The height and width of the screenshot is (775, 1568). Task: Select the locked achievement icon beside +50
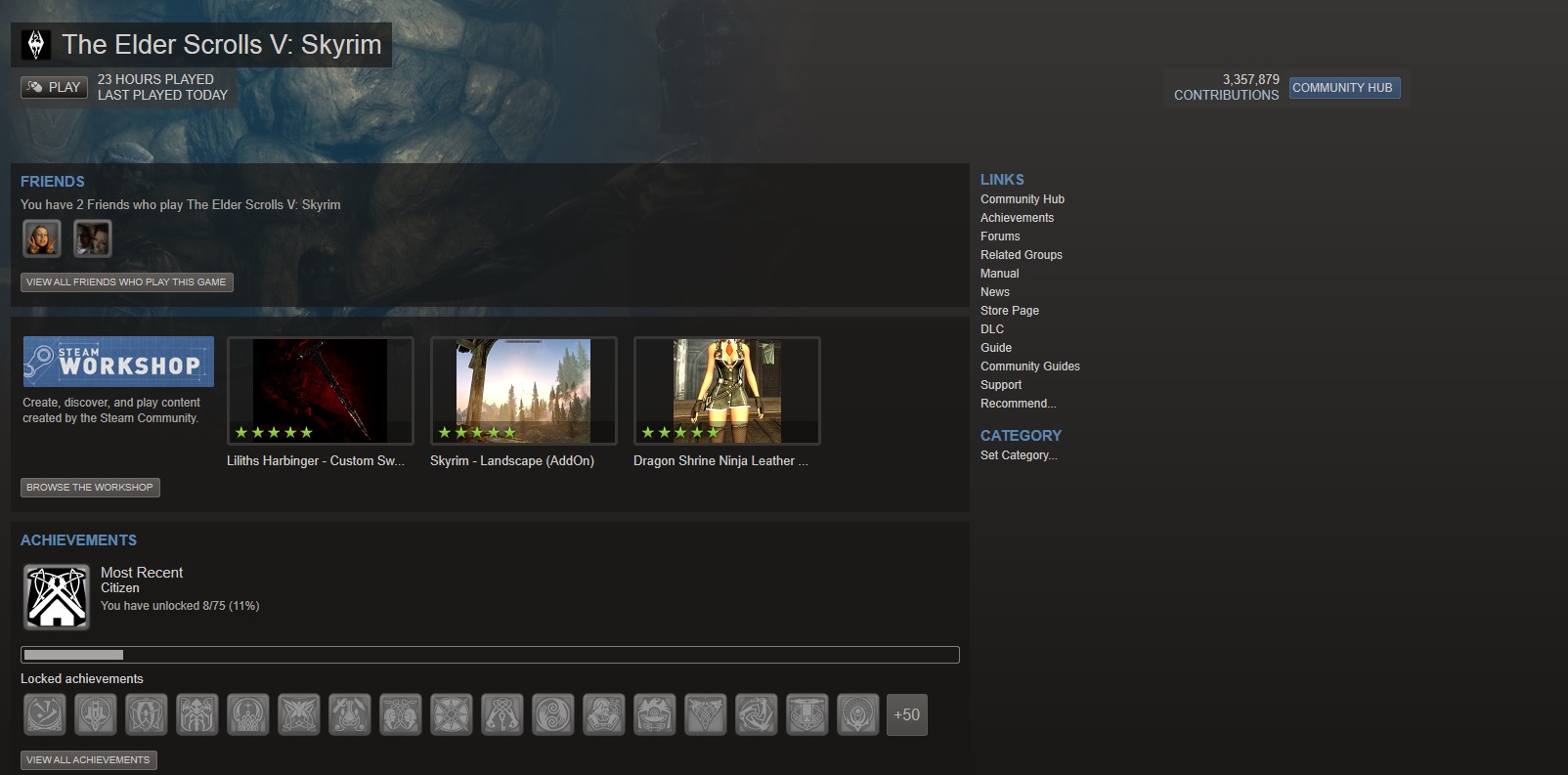(x=858, y=714)
